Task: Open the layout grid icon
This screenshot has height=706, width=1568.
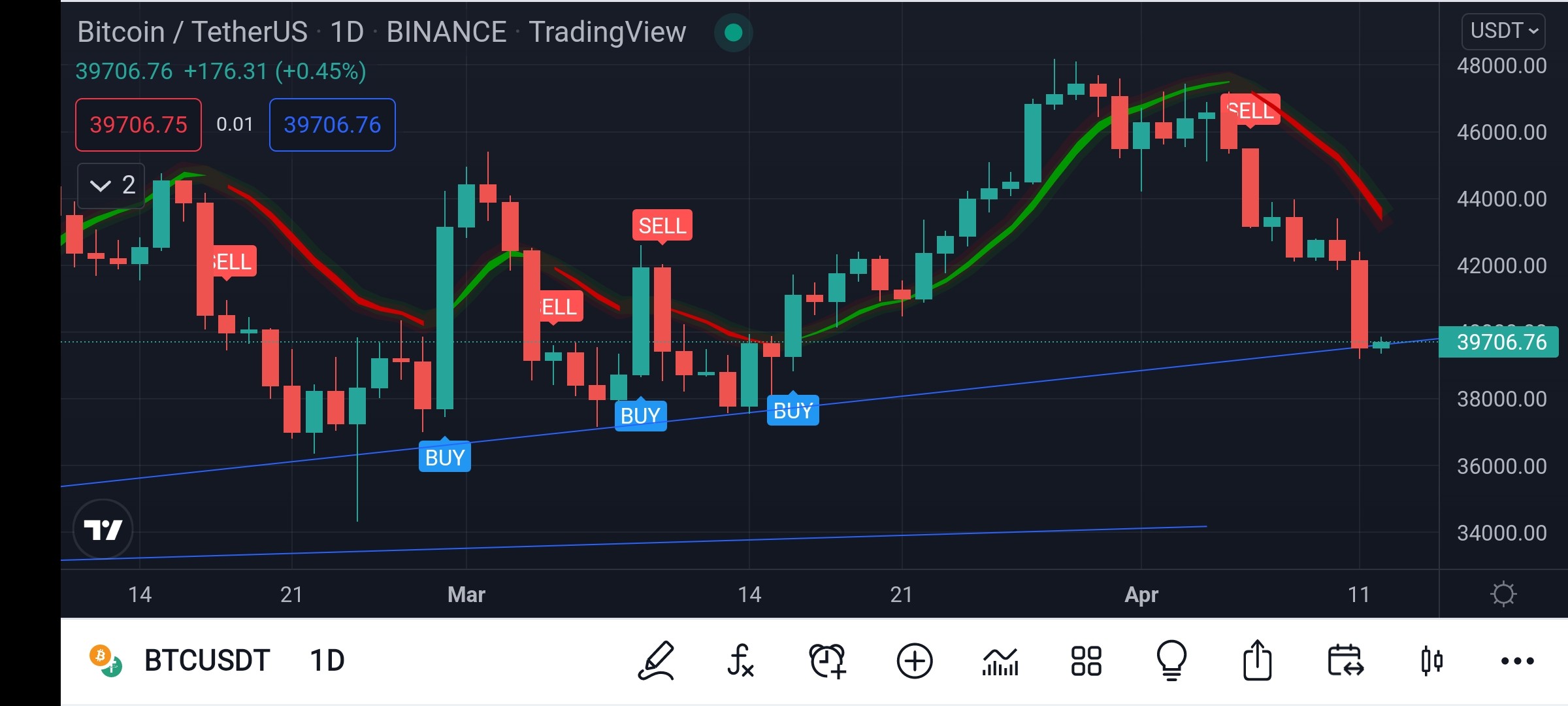Action: pos(1086,661)
